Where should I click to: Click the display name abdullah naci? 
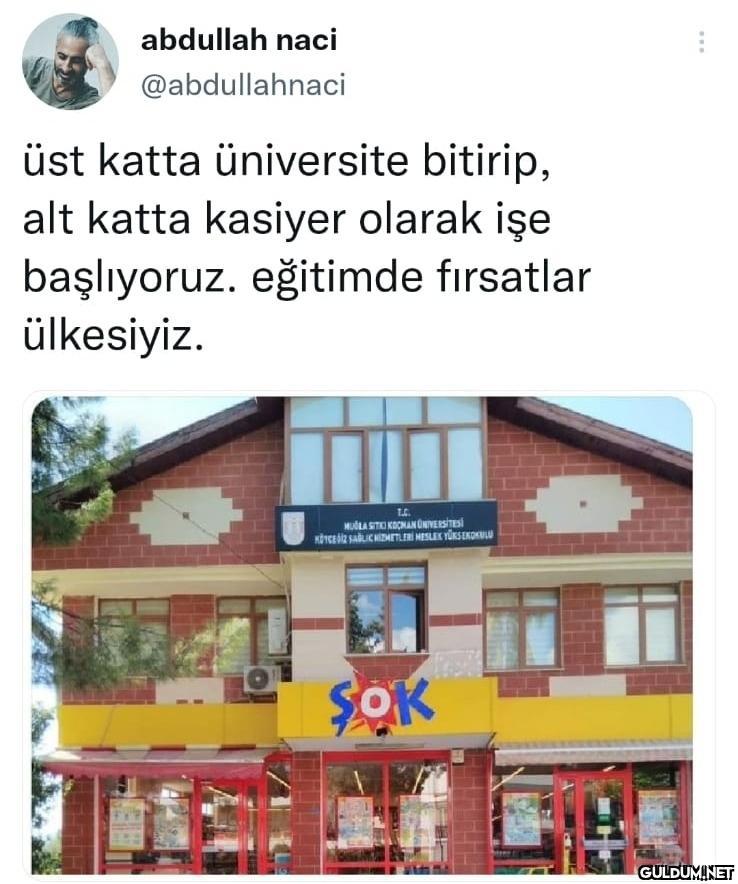click(238, 41)
